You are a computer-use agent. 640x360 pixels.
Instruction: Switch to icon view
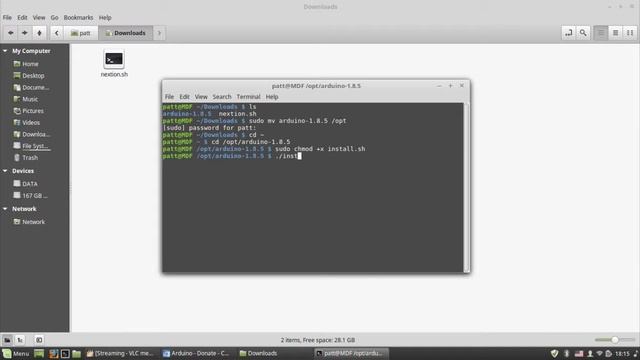coord(601,33)
